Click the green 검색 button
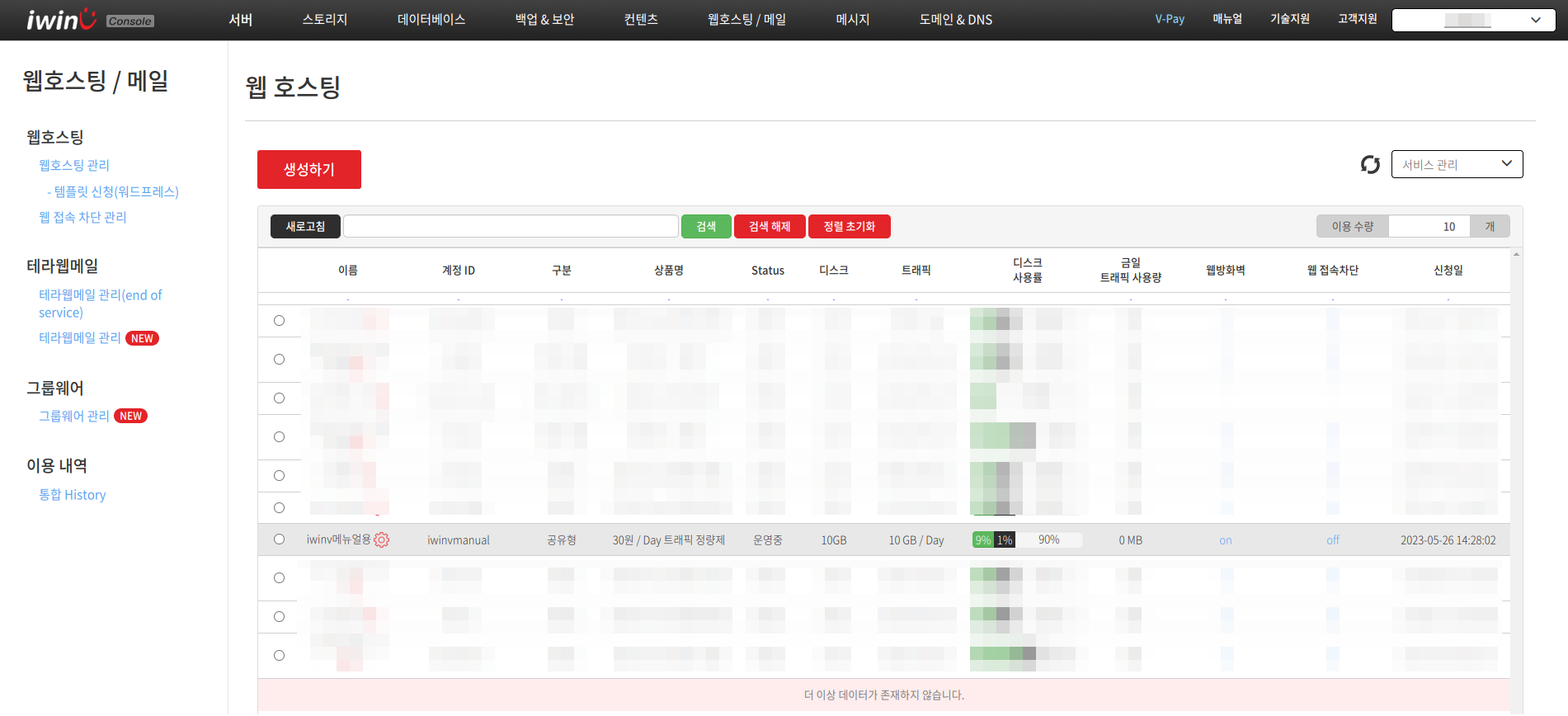 point(705,227)
